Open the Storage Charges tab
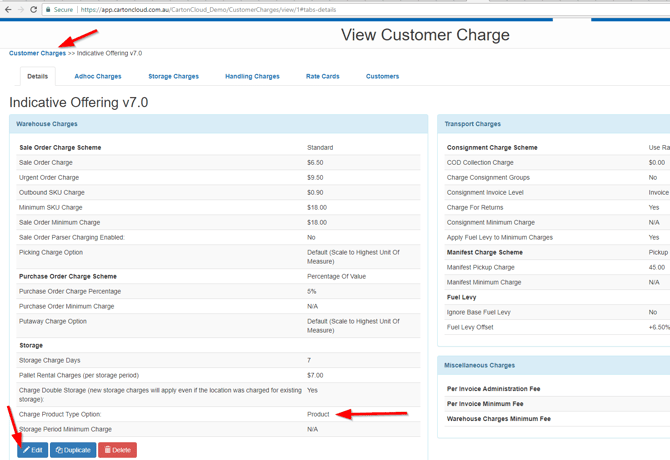670x460 pixels. (x=173, y=76)
